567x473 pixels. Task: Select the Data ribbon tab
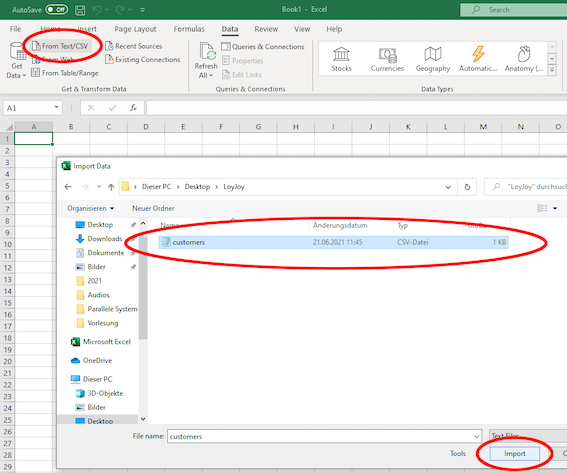point(230,29)
